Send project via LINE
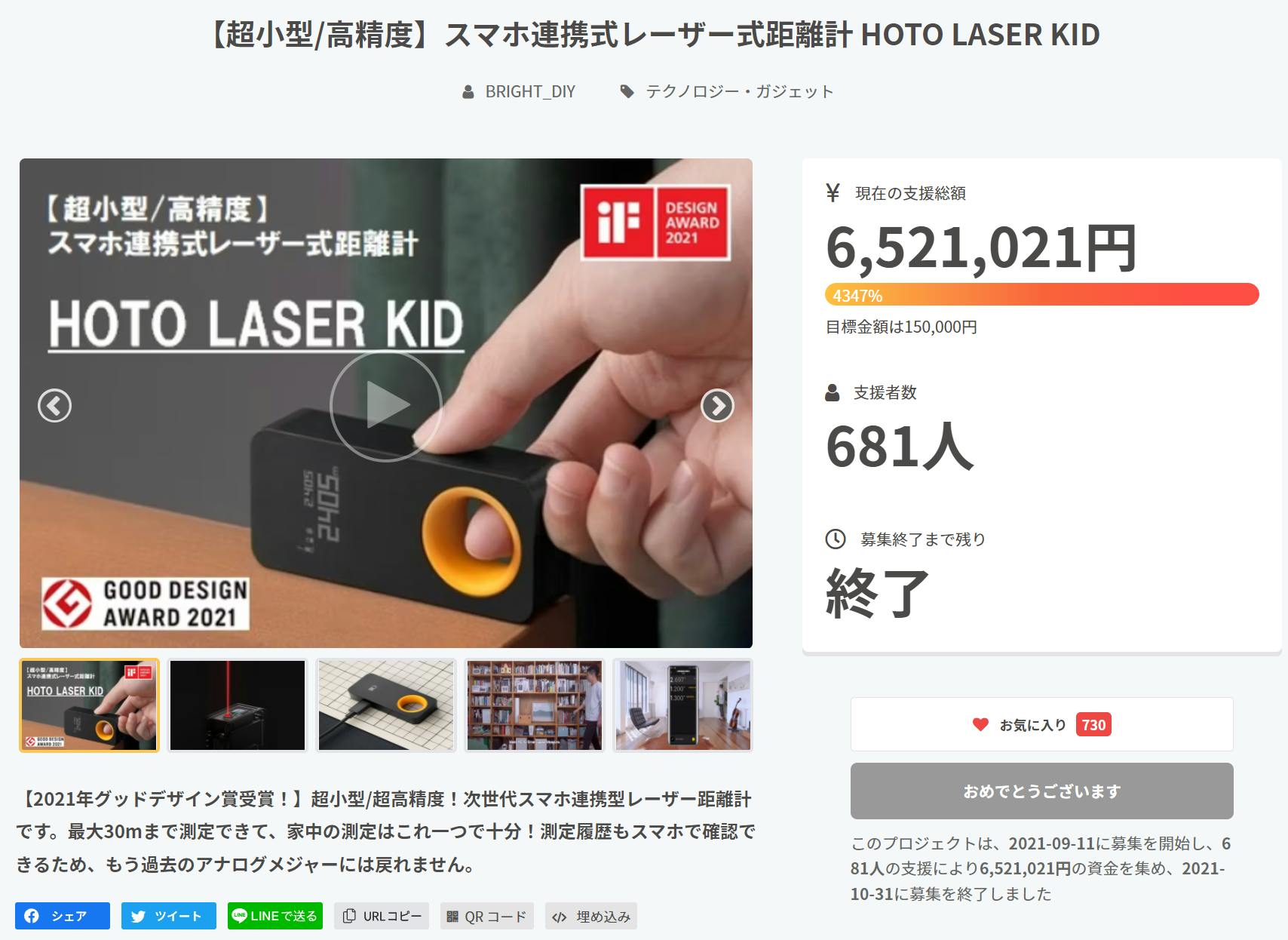Image resolution: width=1288 pixels, height=940 pixels. (275, 916)
